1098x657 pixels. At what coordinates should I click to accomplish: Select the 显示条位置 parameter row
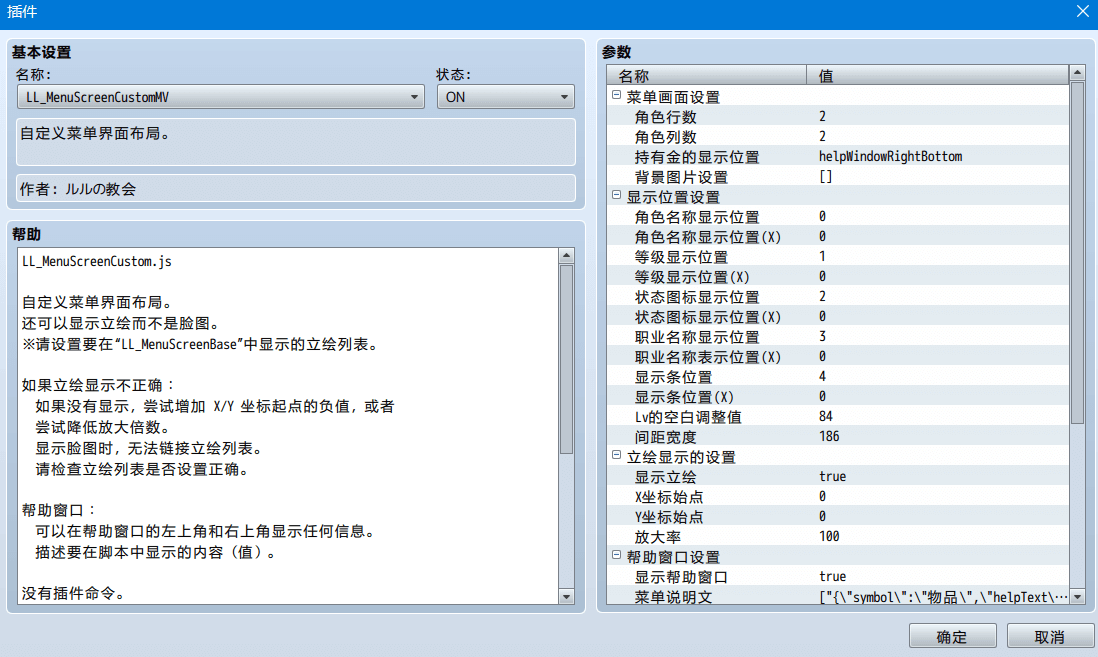coord(838,376)
